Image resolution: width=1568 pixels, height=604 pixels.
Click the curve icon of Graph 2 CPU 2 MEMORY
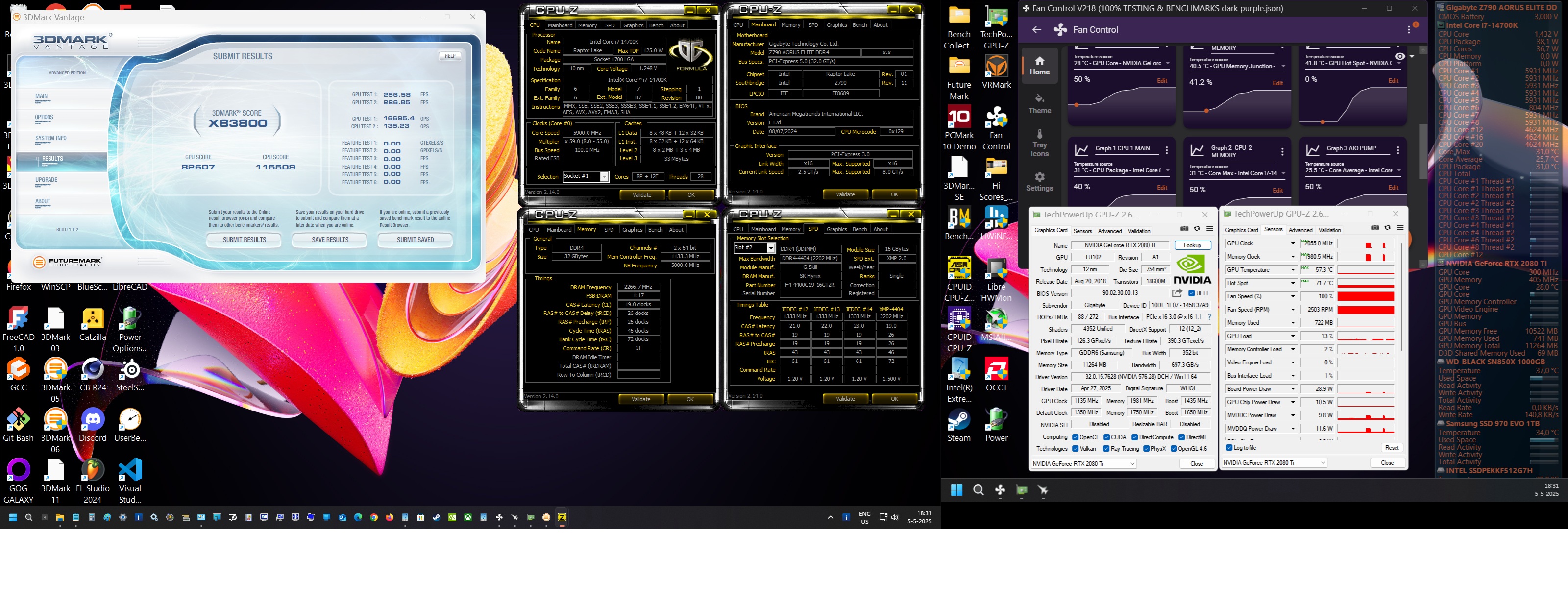[x=1197, y=150]
